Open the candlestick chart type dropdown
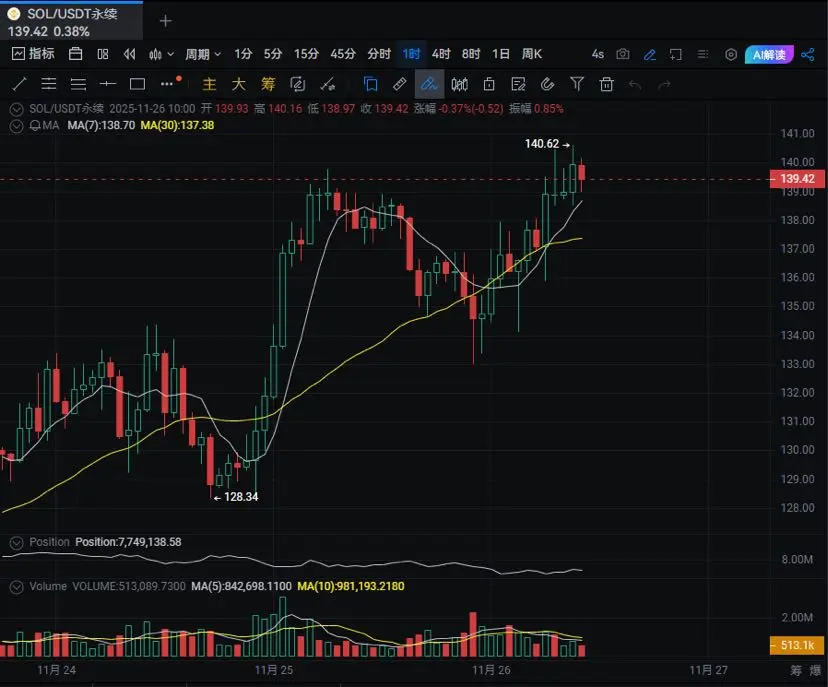Viewport: 828px width, 687px height. [161, 54]
